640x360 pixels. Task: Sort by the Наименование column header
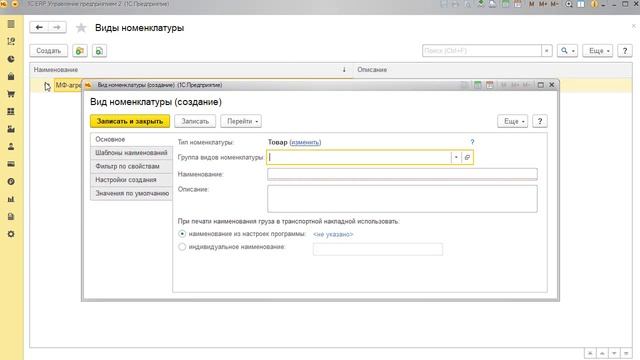coord(191,70)
